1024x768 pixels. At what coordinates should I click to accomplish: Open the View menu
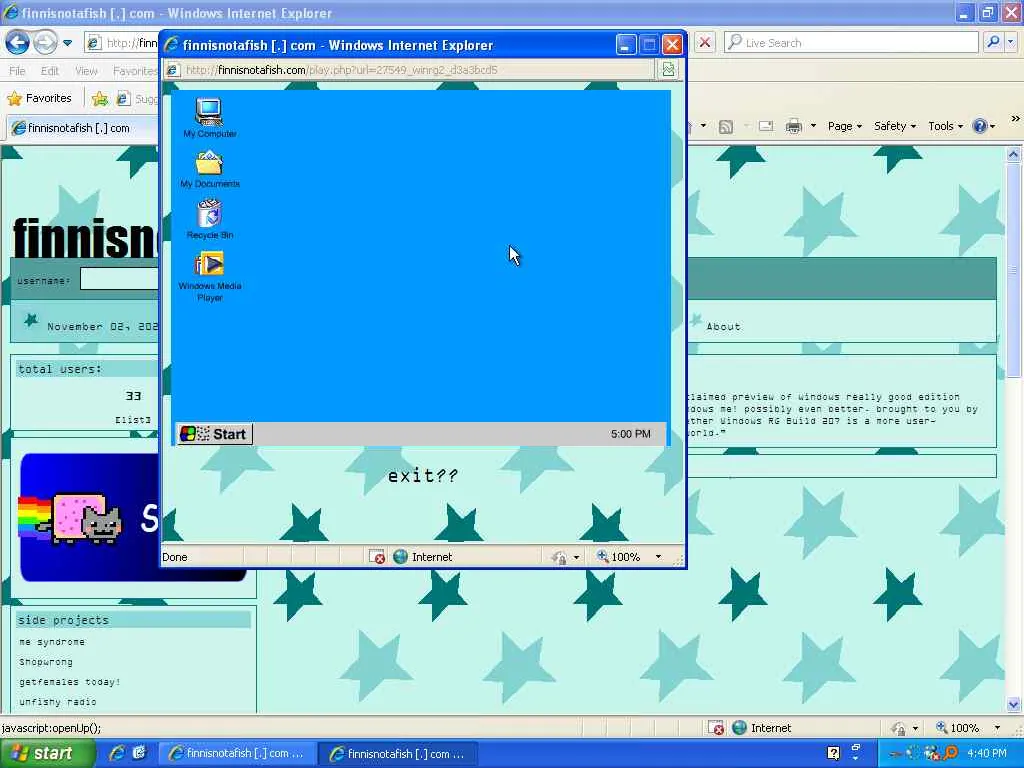(86, 71)
